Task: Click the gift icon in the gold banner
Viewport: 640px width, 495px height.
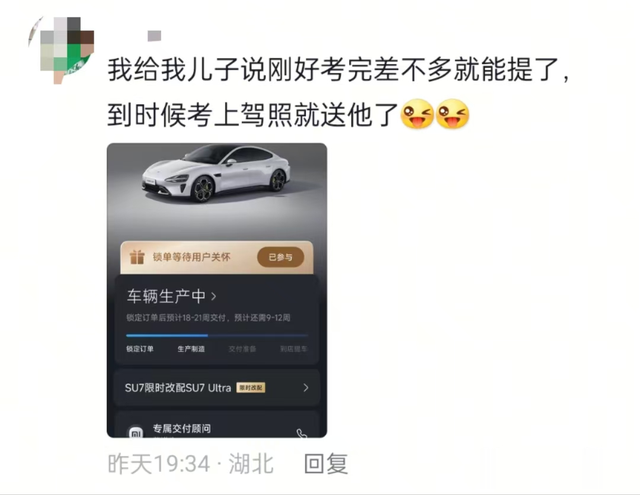Action: (137, 257)
